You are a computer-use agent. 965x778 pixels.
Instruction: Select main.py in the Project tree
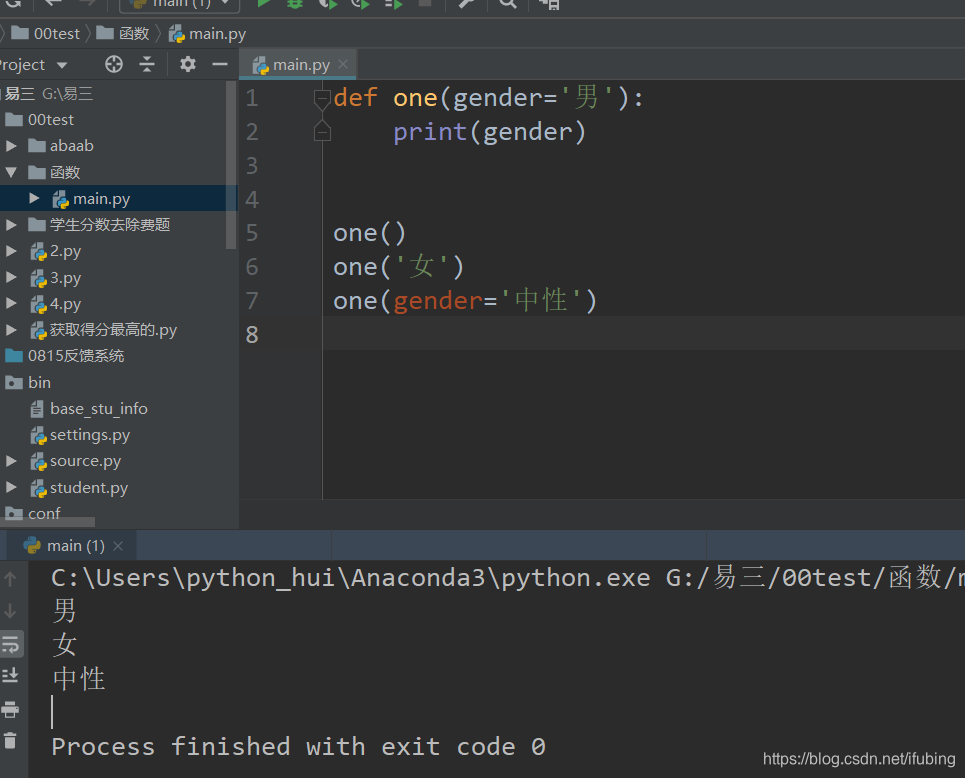(x=101, y=199)
